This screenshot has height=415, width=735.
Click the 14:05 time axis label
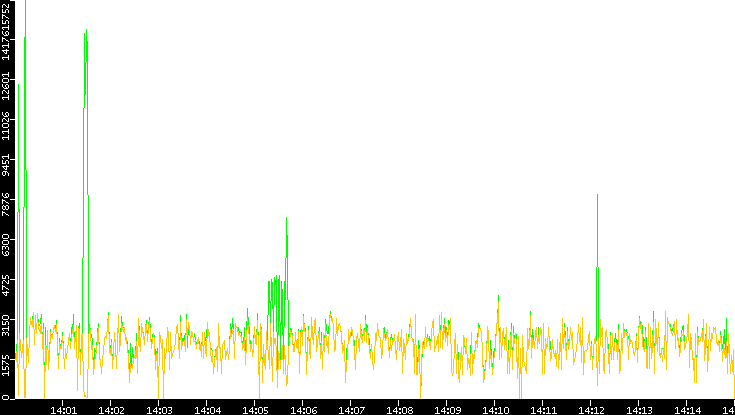pos(255,411)
